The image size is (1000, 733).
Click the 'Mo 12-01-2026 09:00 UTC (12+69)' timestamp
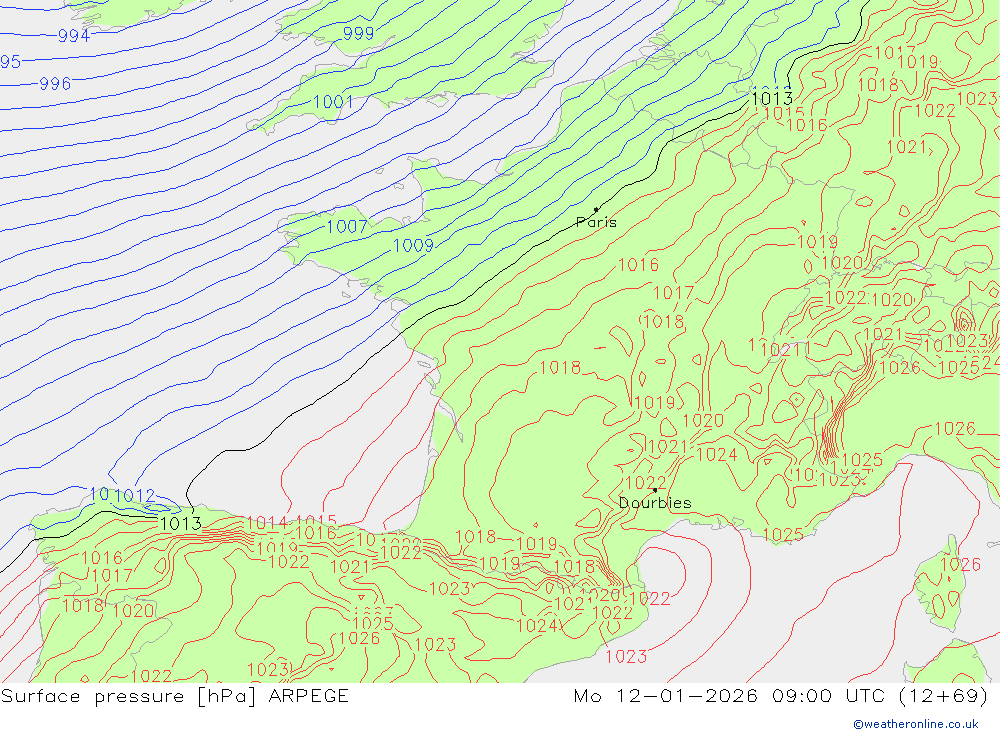point(781,695)
